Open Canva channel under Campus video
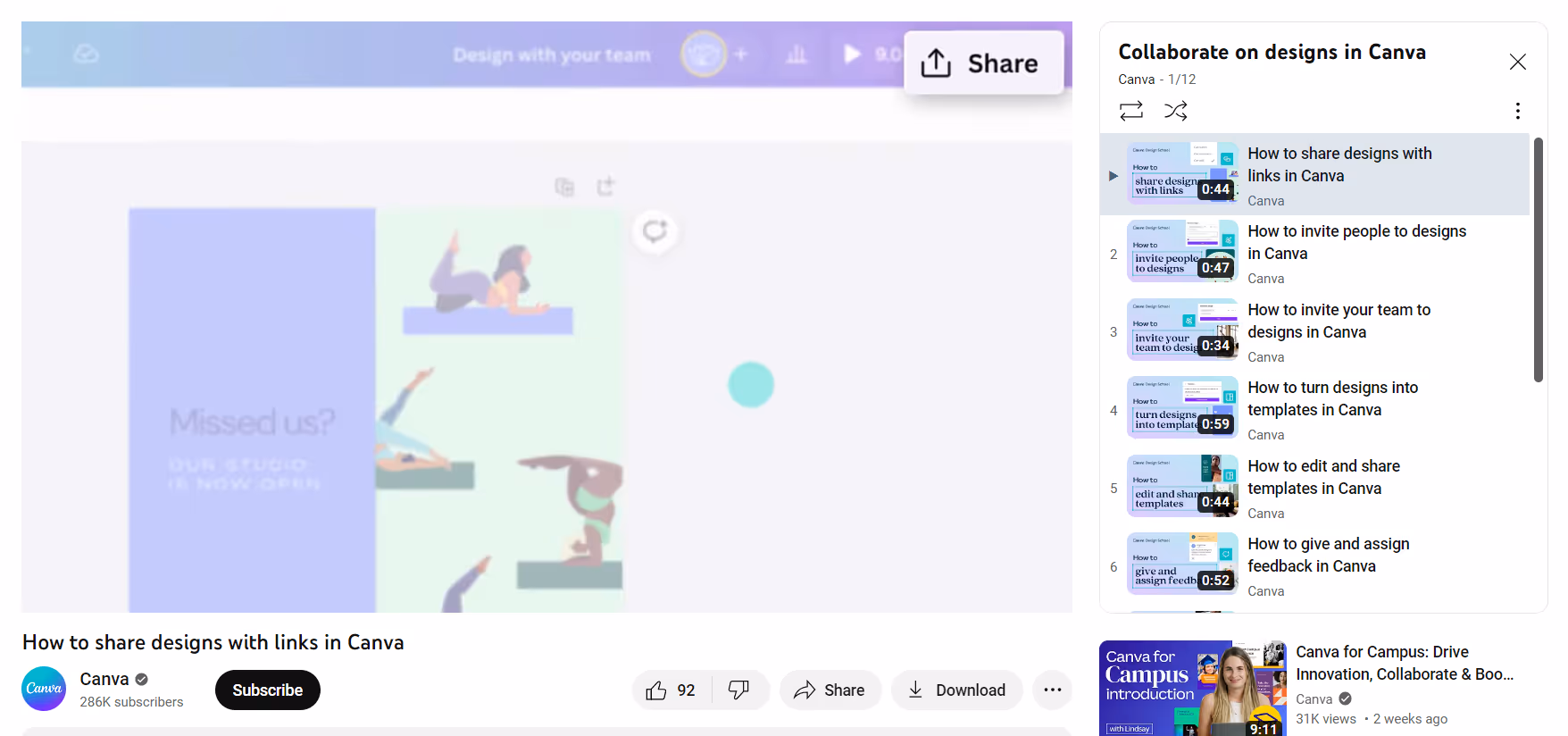Viewport: 1568px width, 736px height. [1314, 698]
